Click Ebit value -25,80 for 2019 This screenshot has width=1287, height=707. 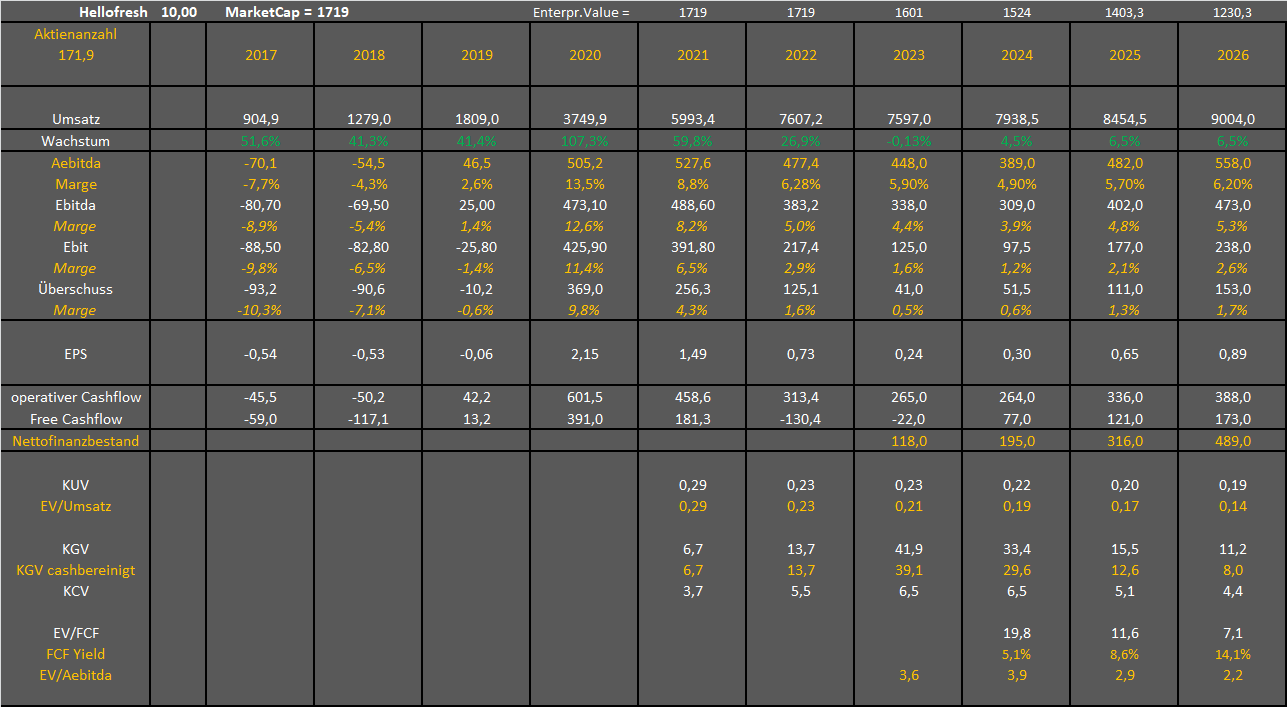coord(477,247)
